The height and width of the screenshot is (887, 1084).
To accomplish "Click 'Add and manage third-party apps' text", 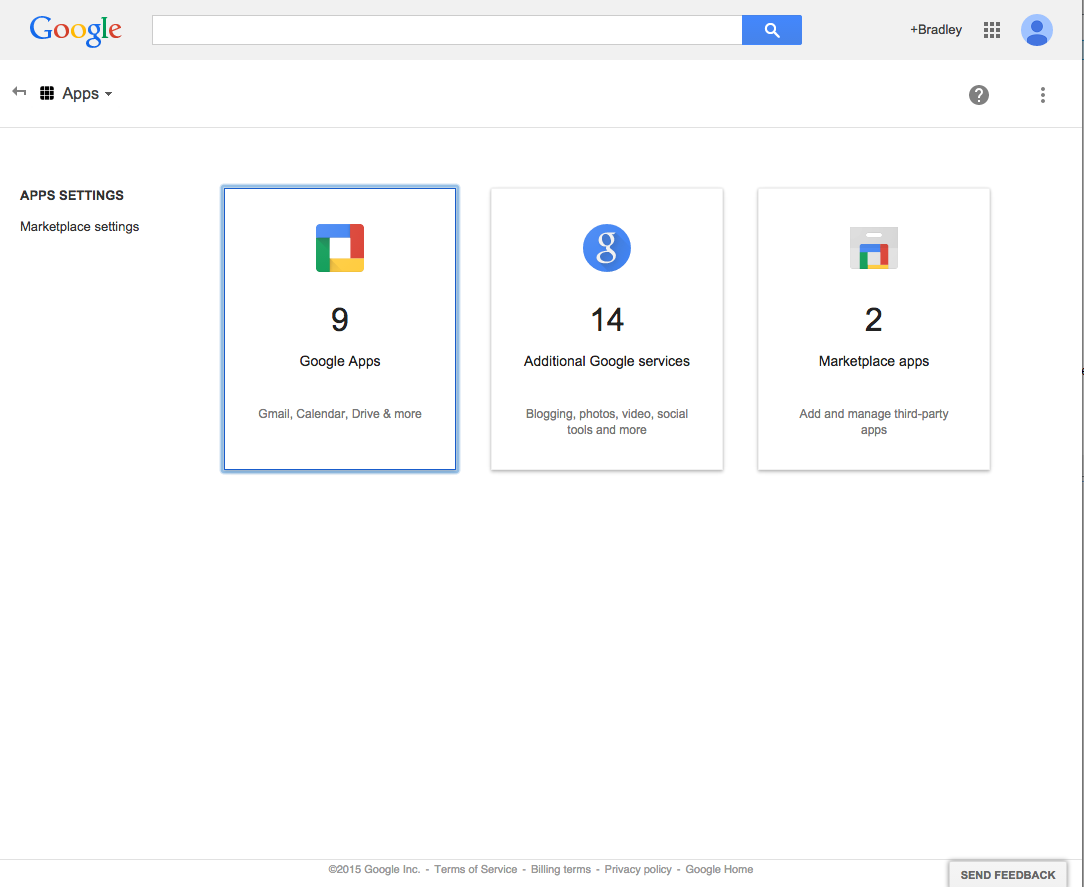I will tap(873, 422).
